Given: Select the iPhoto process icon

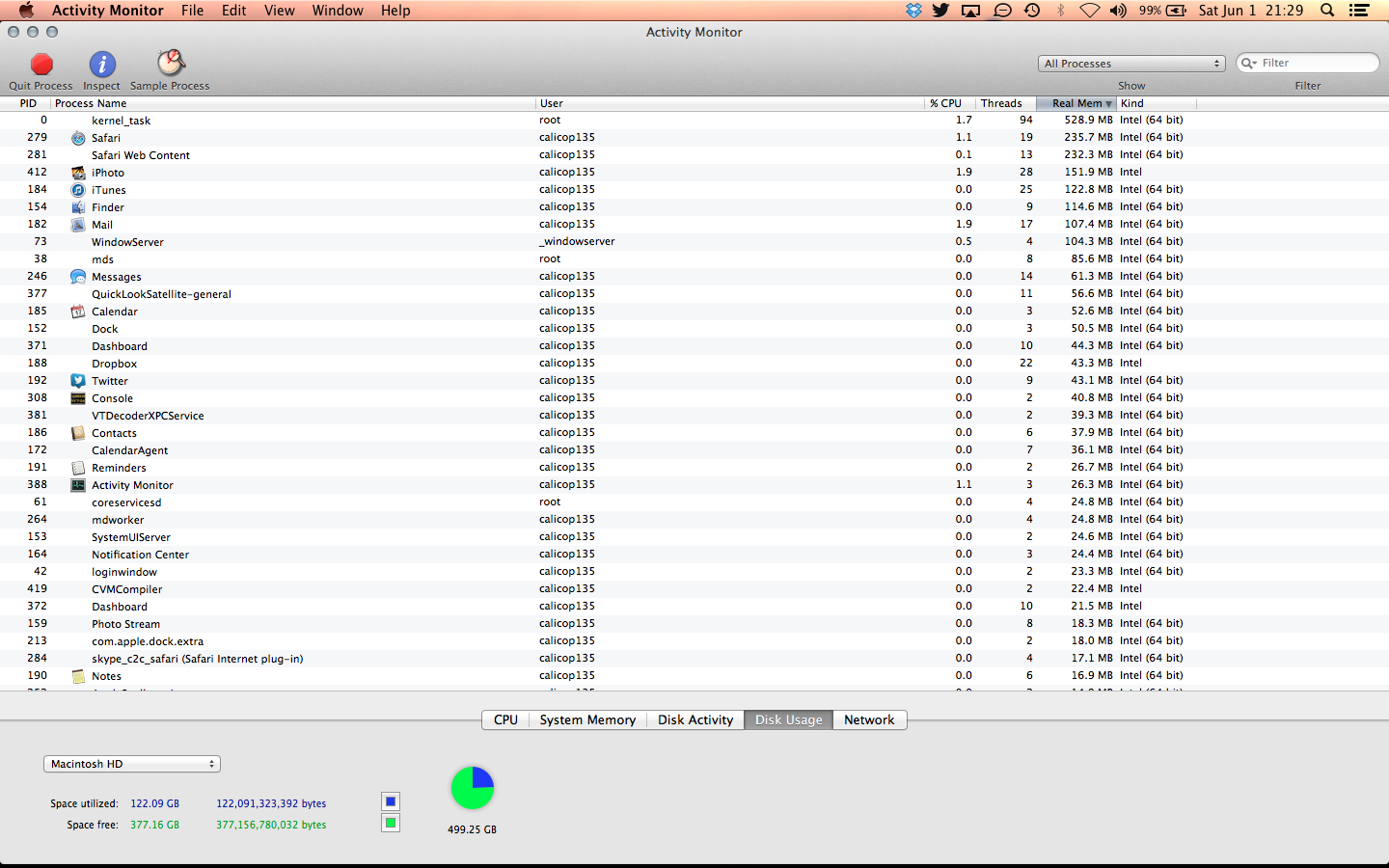Looking at the screenshot, I should point(78,173).
